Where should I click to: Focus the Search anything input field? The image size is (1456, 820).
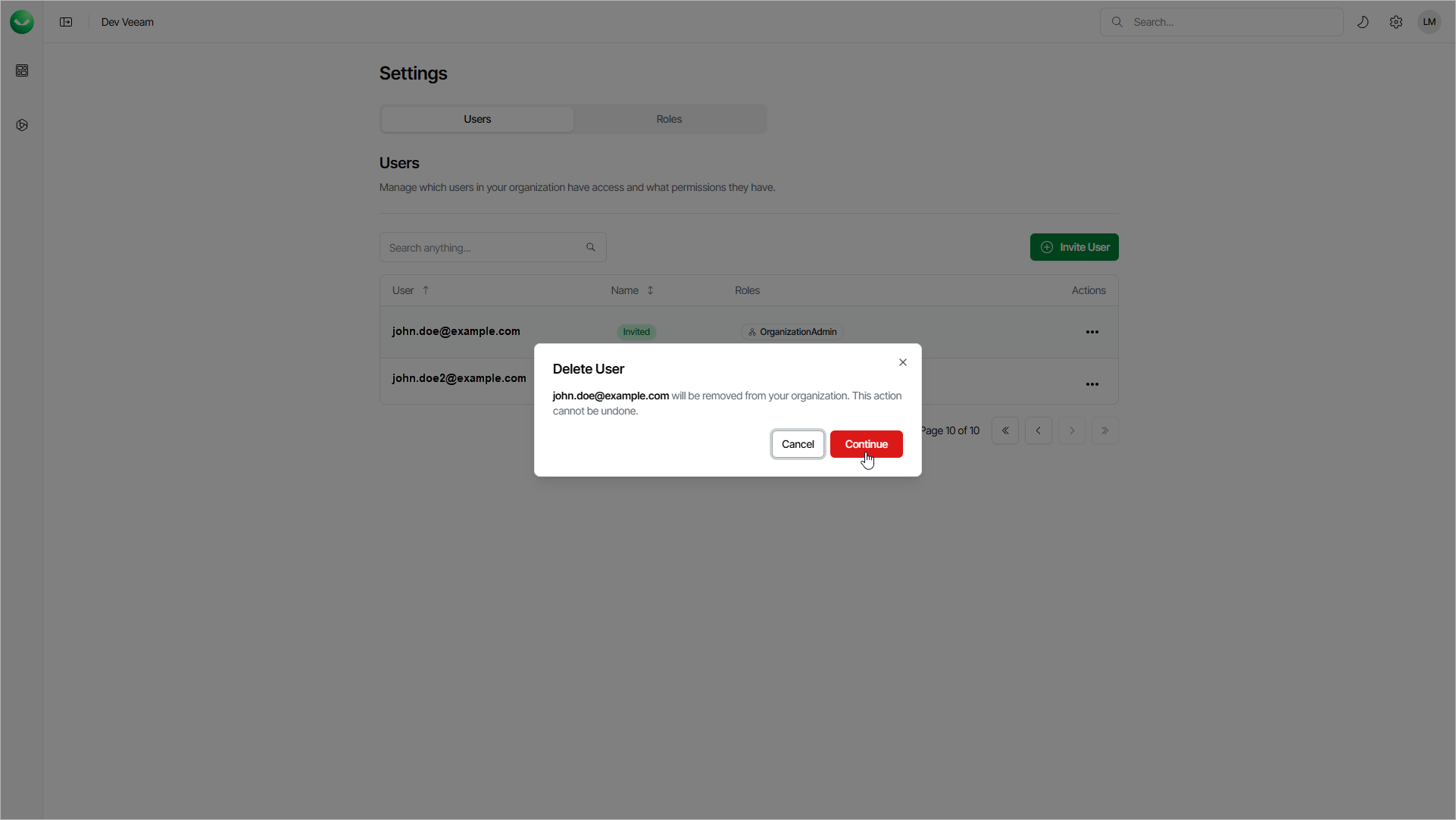coord(485,248)
